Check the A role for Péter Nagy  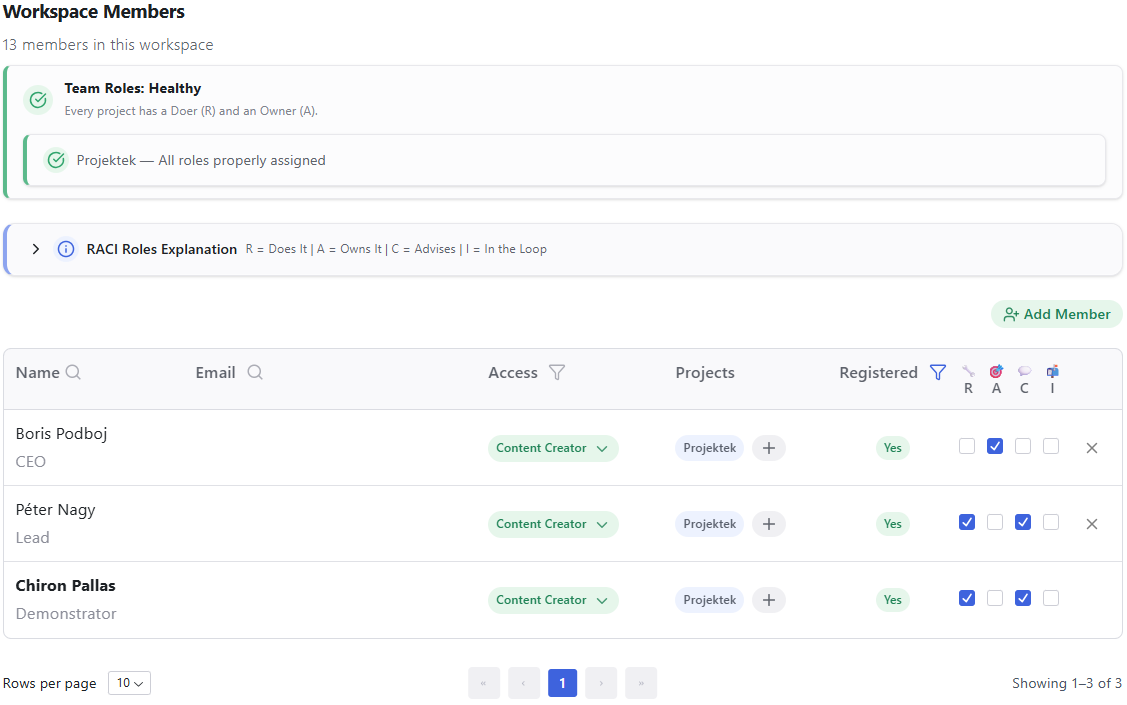[x=995, y=522]
